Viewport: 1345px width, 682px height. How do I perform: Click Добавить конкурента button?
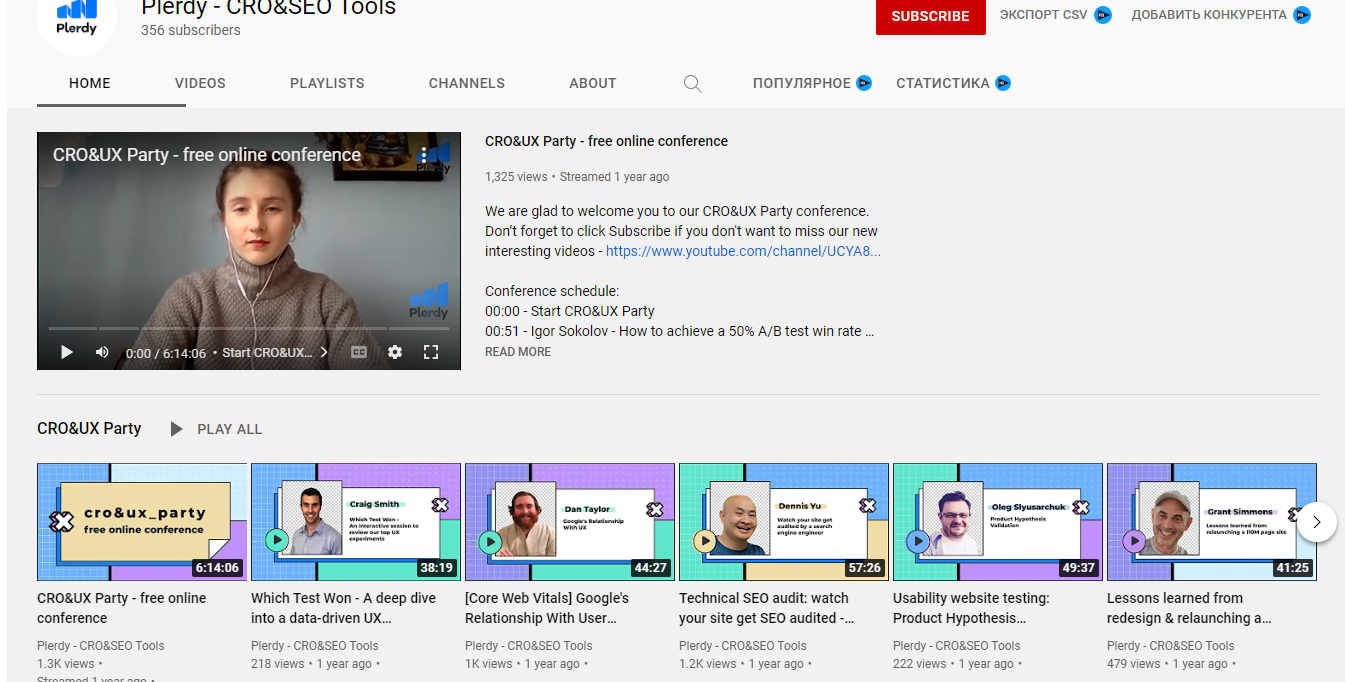click(1220, 15)
